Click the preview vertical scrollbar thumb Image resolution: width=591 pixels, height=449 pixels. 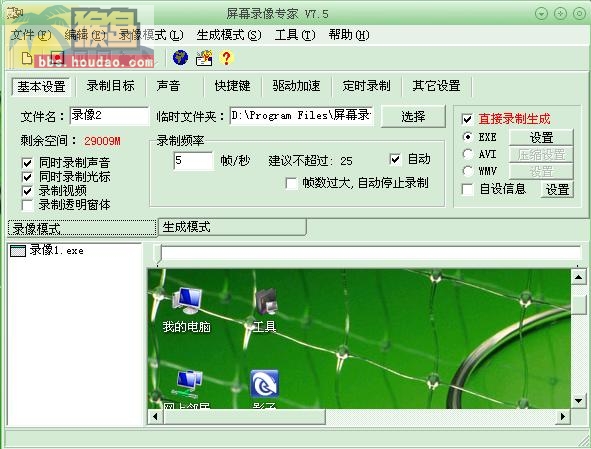click(579, 304)
